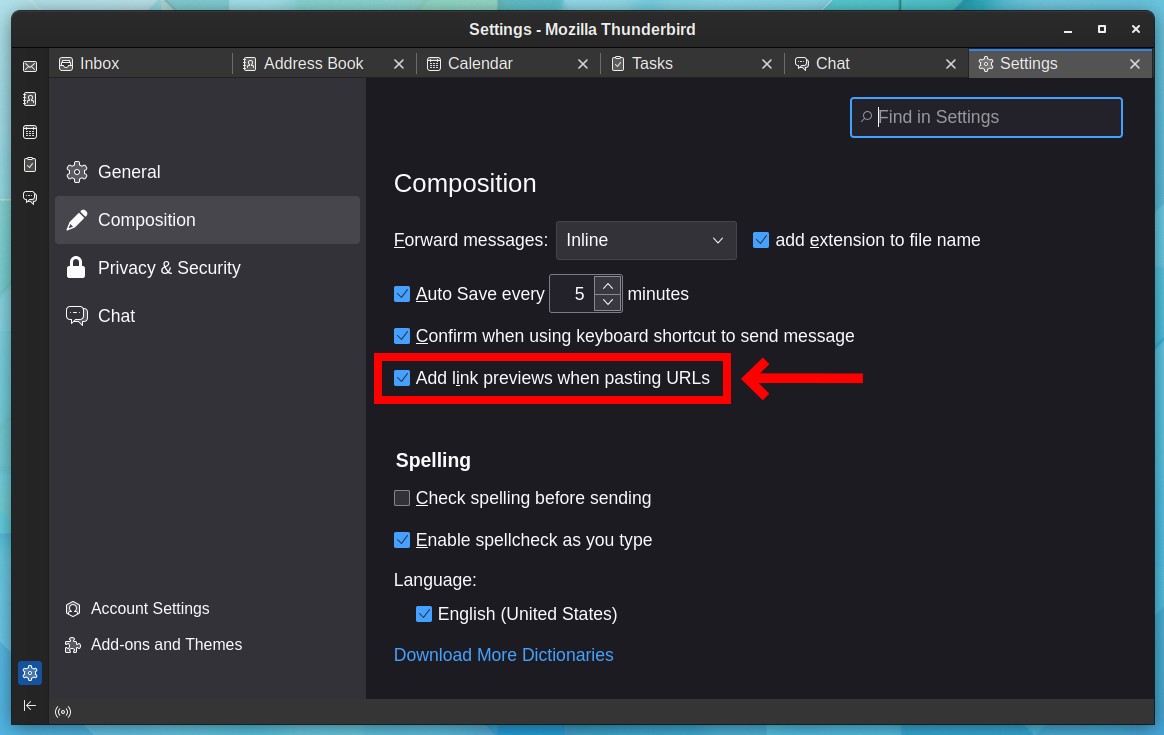Viewport: 1164px width, 735px height.
Task: Click the online status icon in the status bar
Action: click(63, 712)
